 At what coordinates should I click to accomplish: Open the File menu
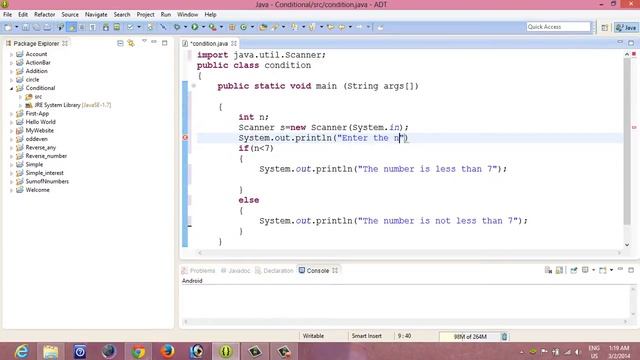click(x=7, y=15)
